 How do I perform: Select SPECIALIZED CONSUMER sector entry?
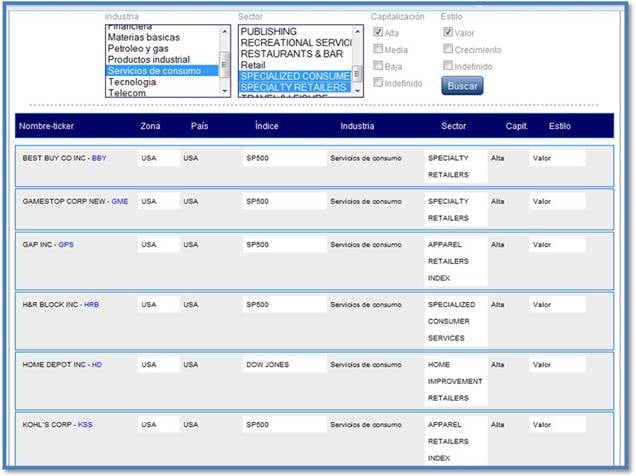click(295, 76)
